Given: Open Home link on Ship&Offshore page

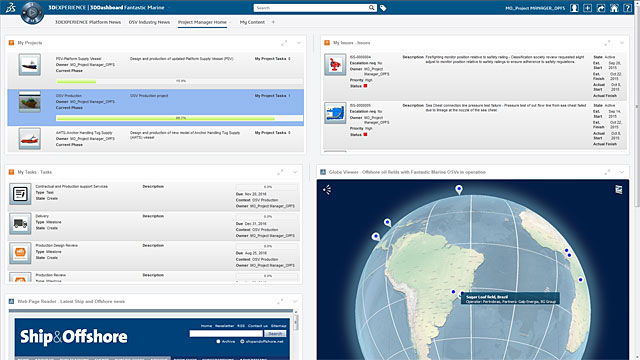Looking at the screenshot, I should pyautogui.click(x=206, y=326).
